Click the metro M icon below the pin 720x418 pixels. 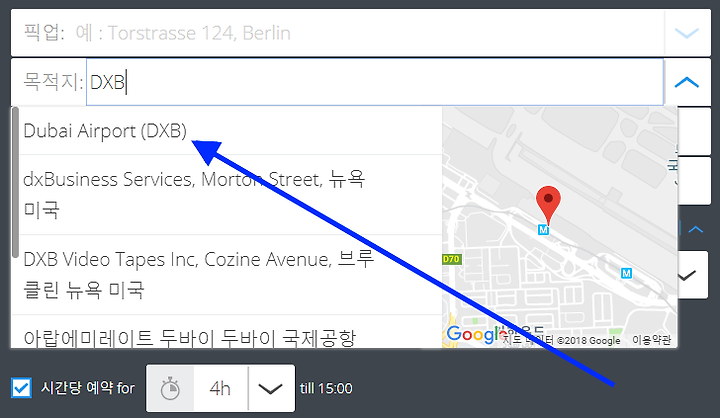(543, 230)
